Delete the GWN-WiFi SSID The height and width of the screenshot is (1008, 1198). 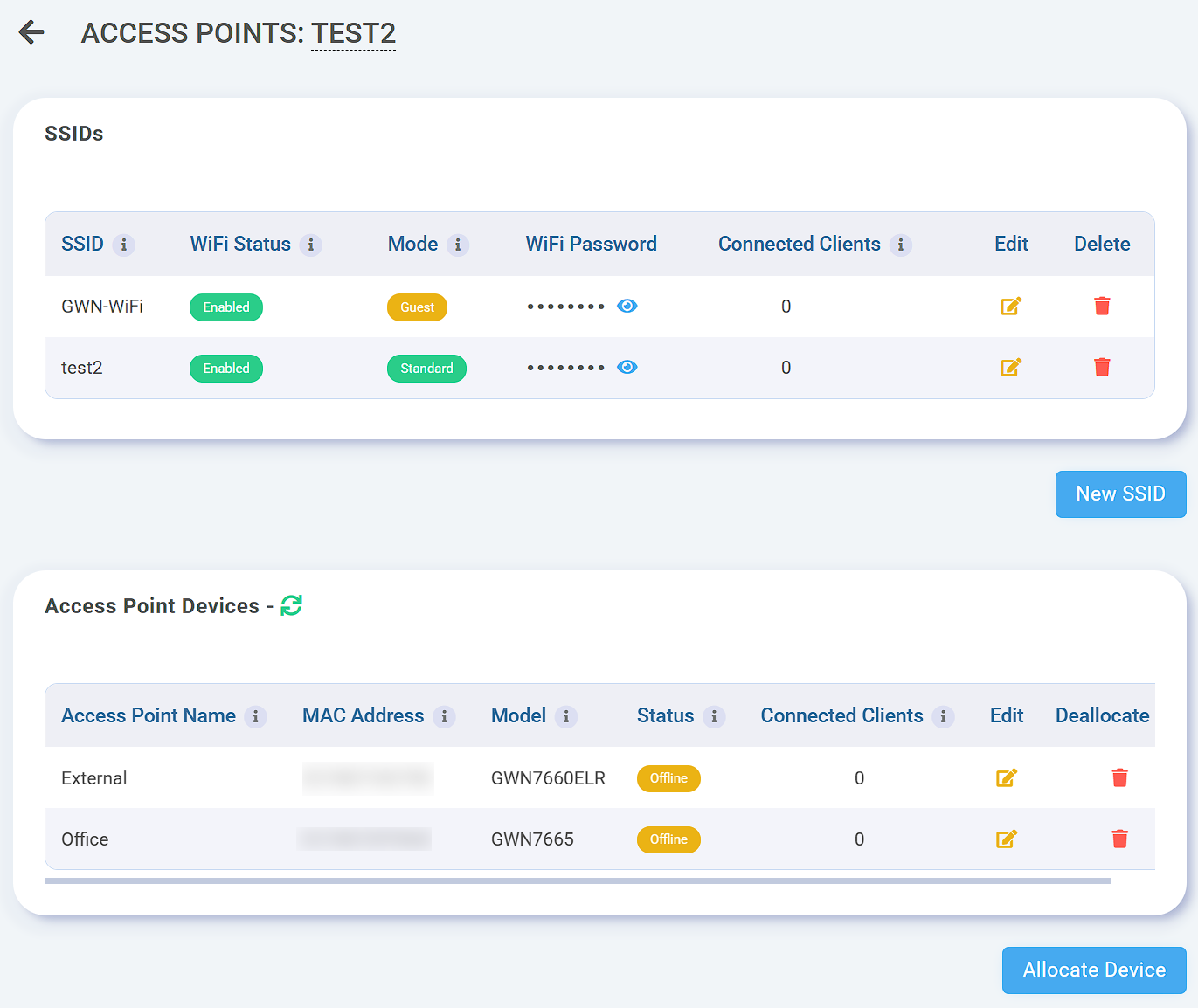[x=1102, y=307]
